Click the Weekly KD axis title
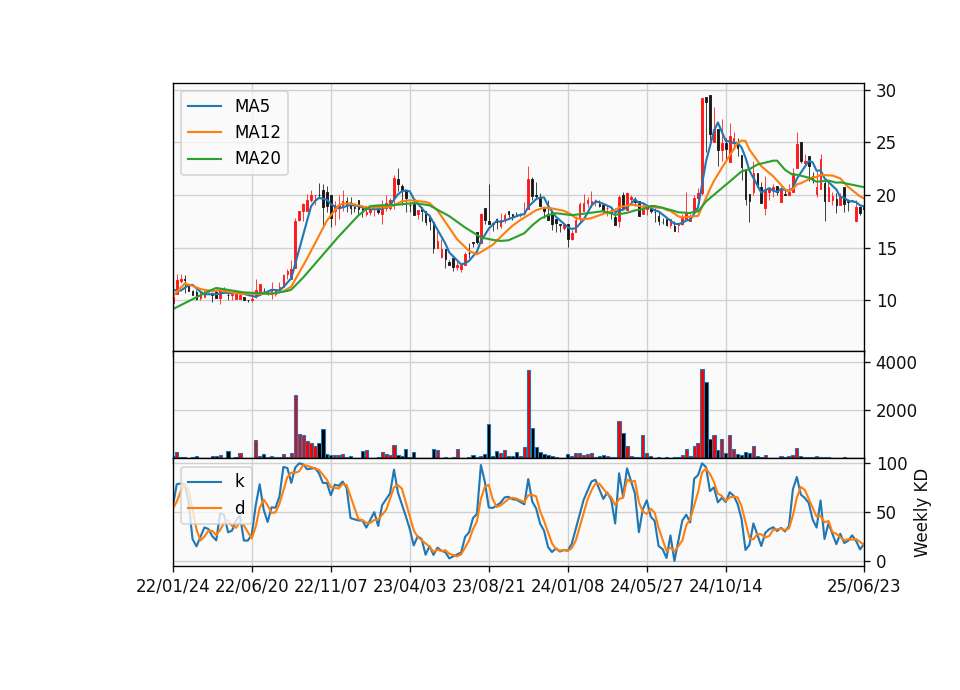Viewport: 960px width, 690px height. [x=921, y=514]
